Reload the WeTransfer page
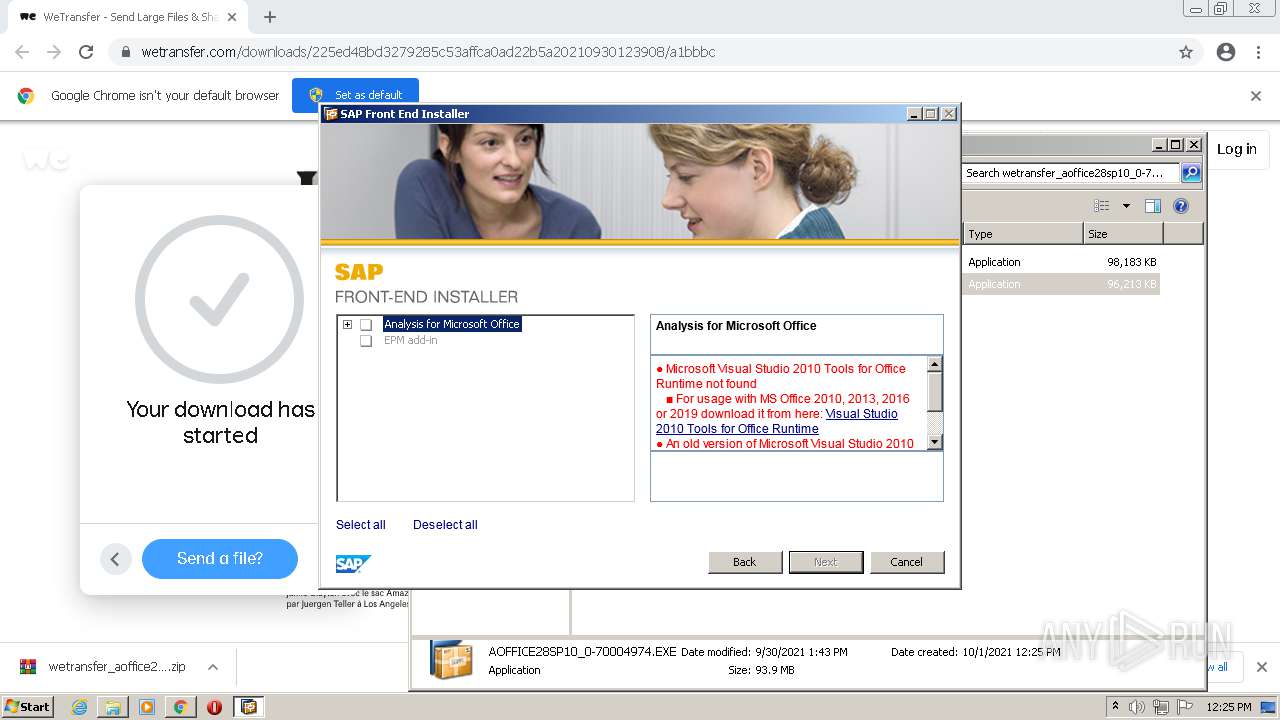This screenshot has height=720, width=1280. point(86,52)
